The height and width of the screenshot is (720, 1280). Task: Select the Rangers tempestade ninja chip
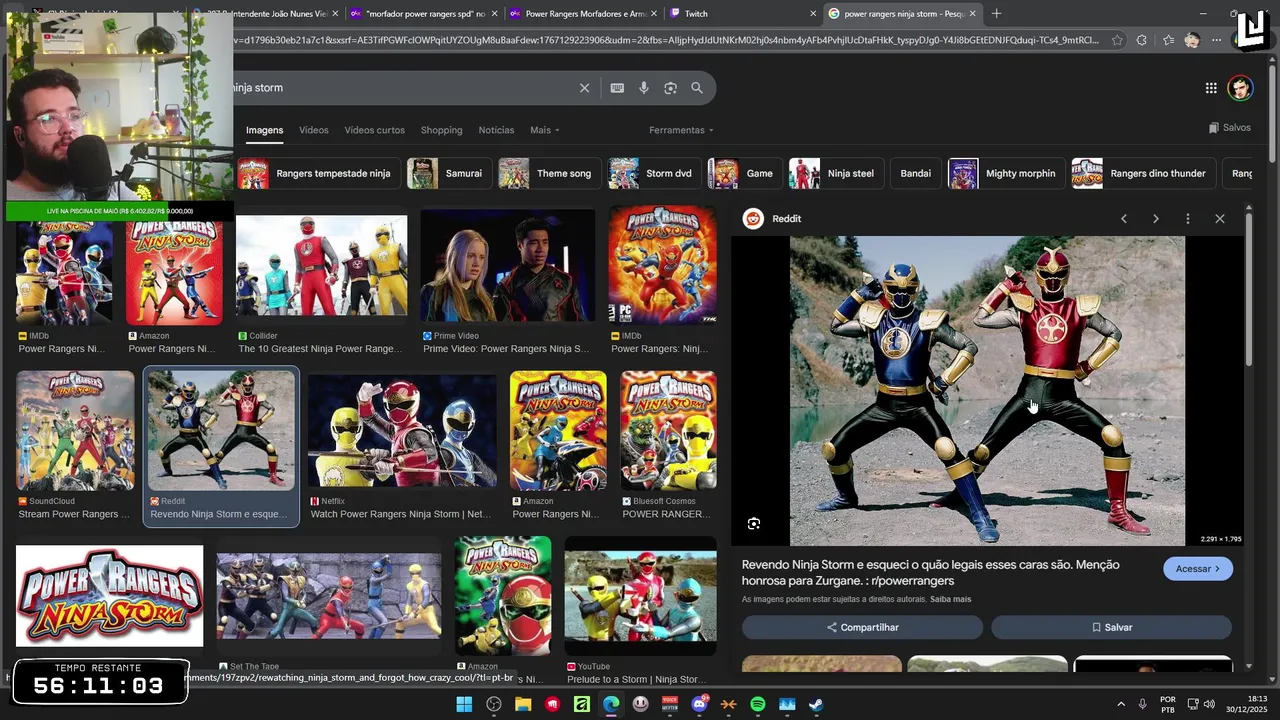[x=319, y=174]
